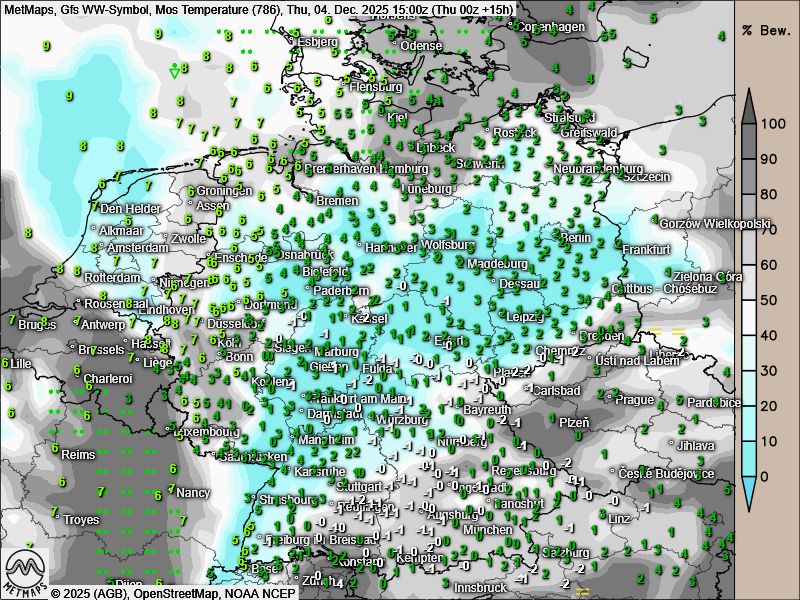Click the yellow fog symbol east of Dresden
Image resolution: width=800 pixels, height=600 pixels.
(x=679, y=331)
